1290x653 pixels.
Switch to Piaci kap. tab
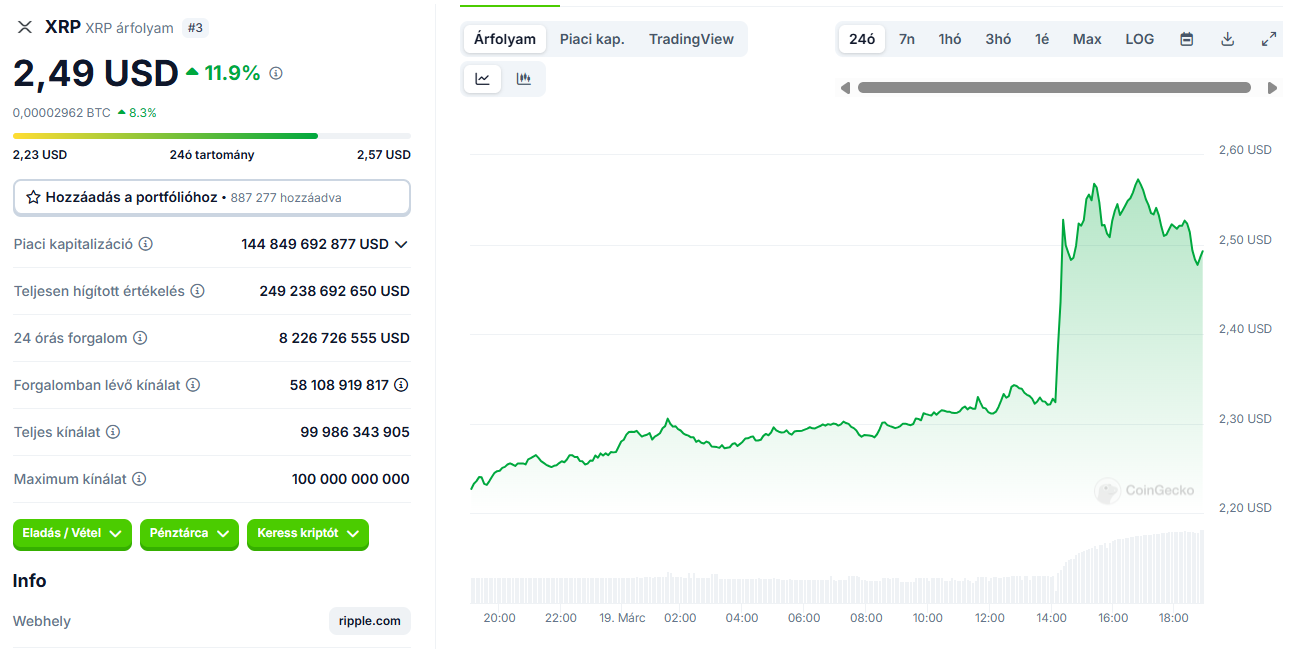point(592,39)
